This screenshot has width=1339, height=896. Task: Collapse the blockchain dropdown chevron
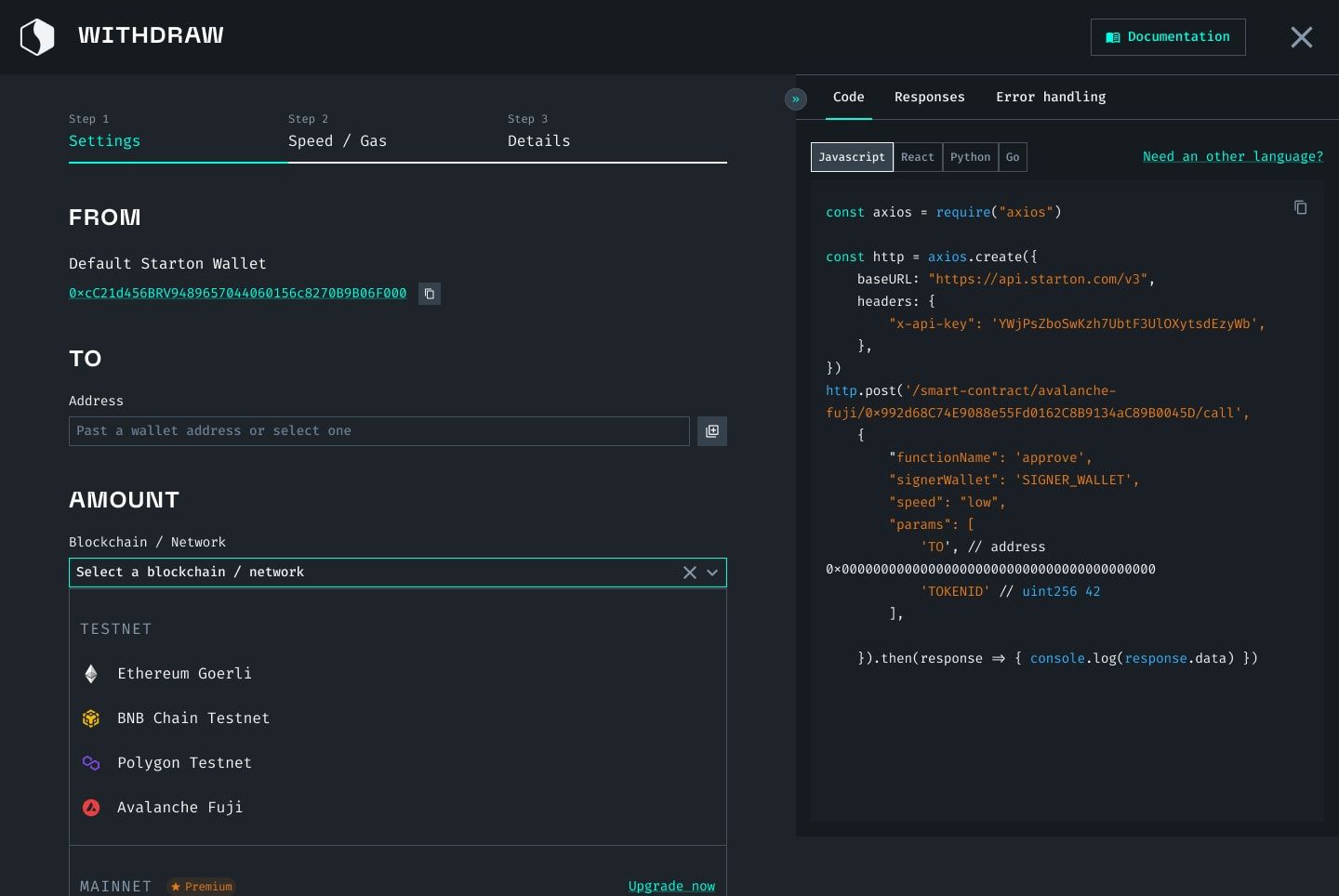(x=712, y=573)
